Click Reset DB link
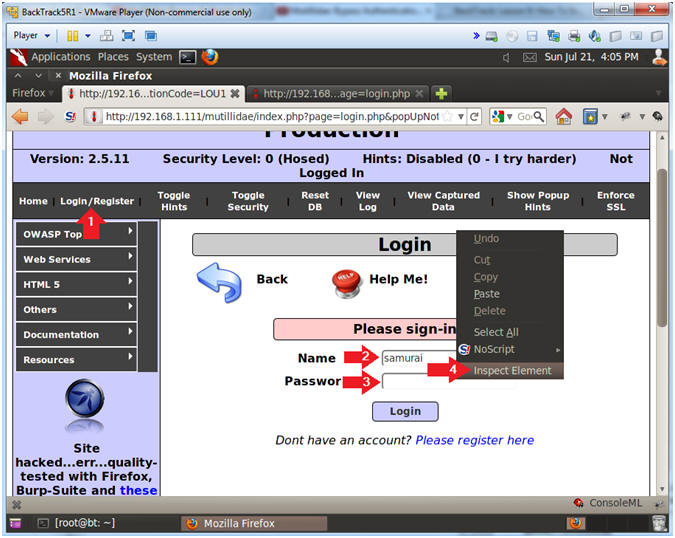Screen dimensions: 675x538 [x=315, y=201]
